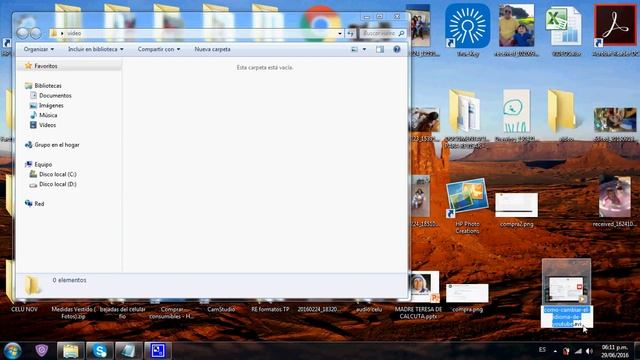640x360 pixels.
Task: Open the blue recorder taskbar icon
Action: (x=158, y=351)
